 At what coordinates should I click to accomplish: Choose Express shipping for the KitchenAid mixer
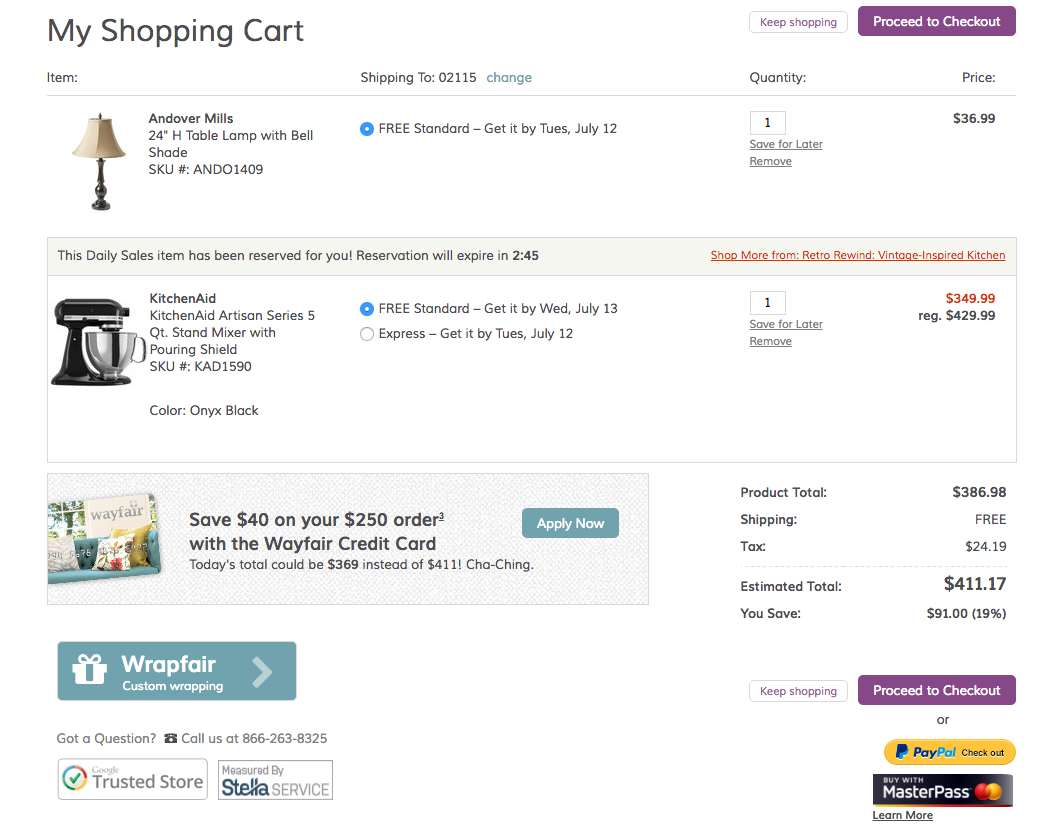point(367,334)
